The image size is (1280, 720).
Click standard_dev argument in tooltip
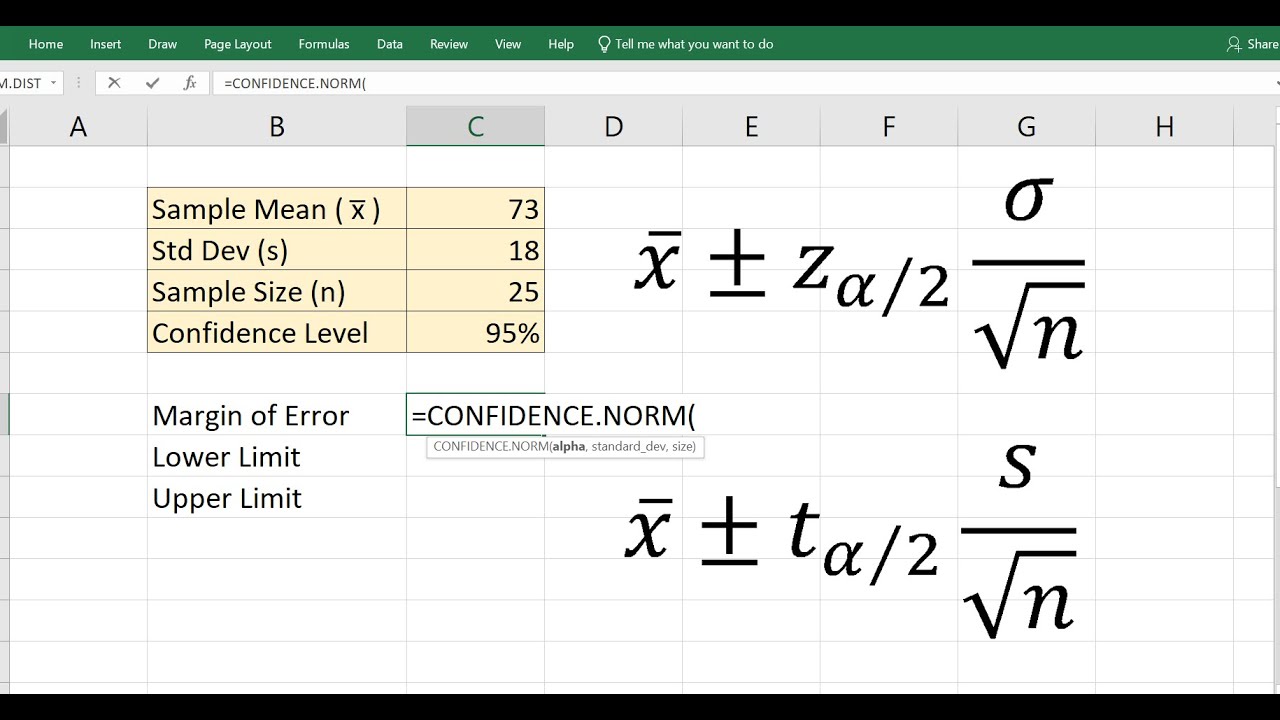(x=628, y=447)
